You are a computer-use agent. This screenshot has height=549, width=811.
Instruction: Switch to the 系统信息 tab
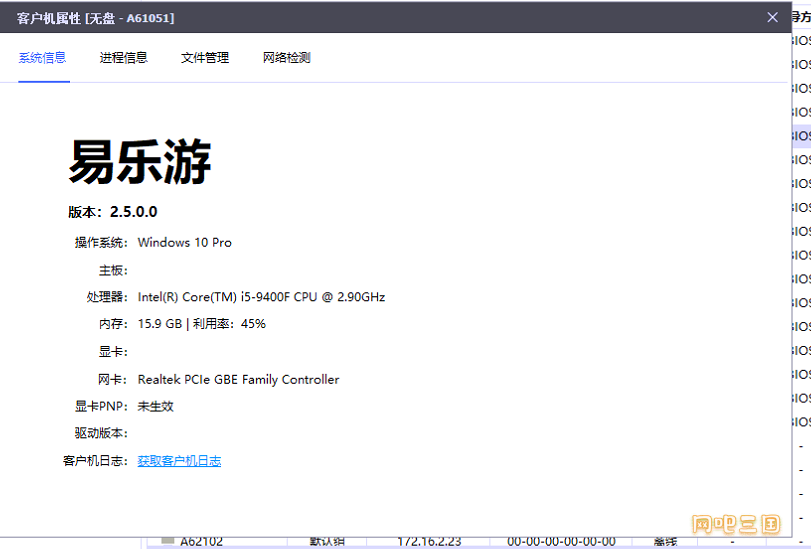(42, 58)
